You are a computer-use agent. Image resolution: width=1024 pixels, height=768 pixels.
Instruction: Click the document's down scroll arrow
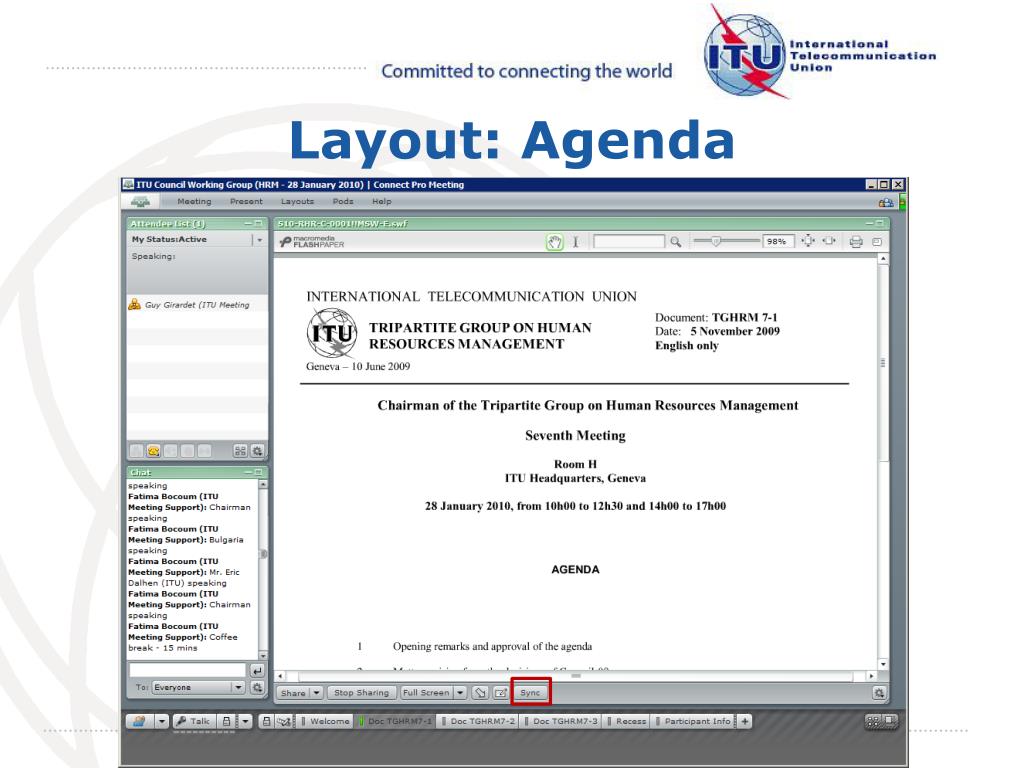tap(883, 664)
